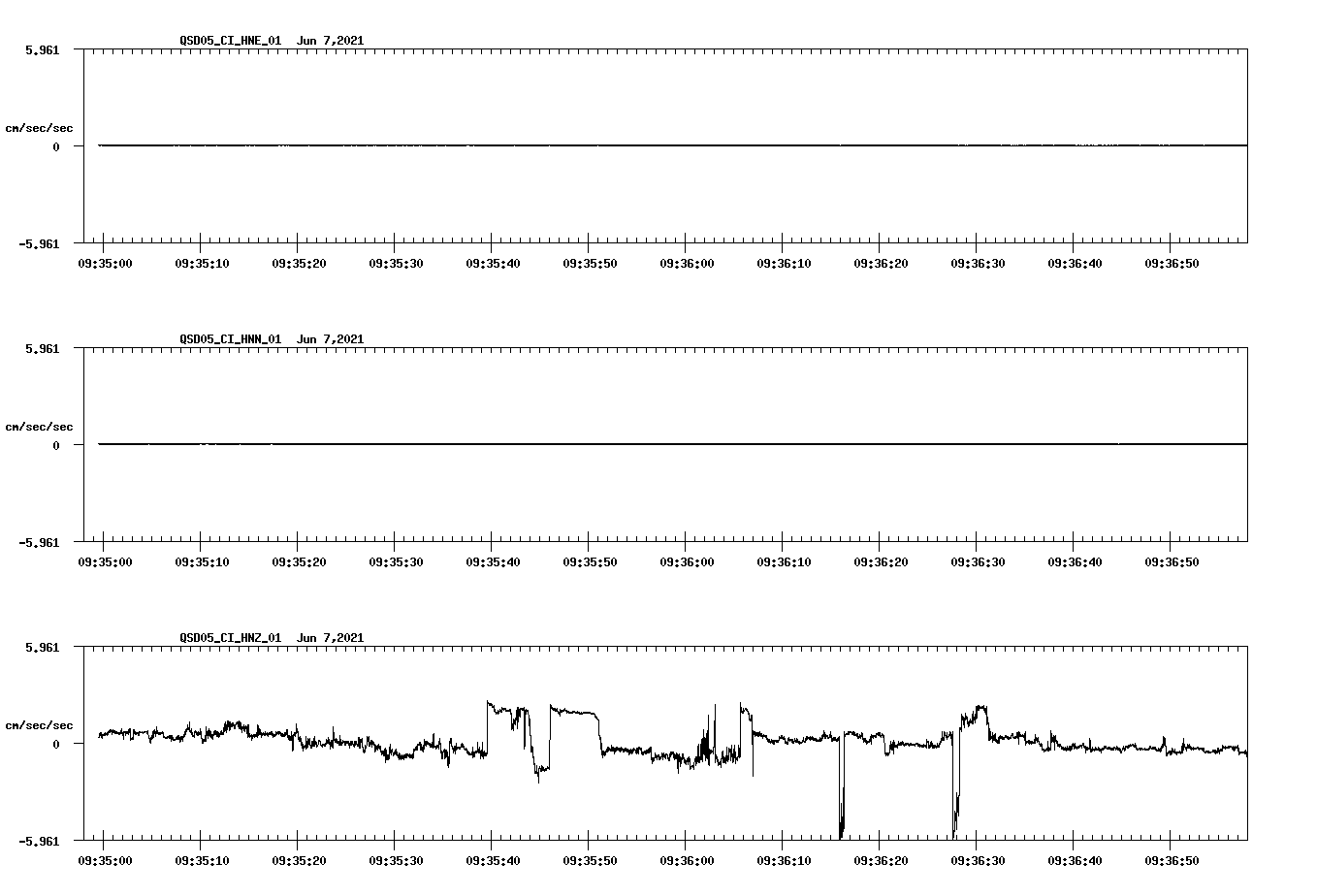Viewport: 1317px width, 896px height.
Task: Click the HNE plot's zero axis label
Action: coord(56,146)
